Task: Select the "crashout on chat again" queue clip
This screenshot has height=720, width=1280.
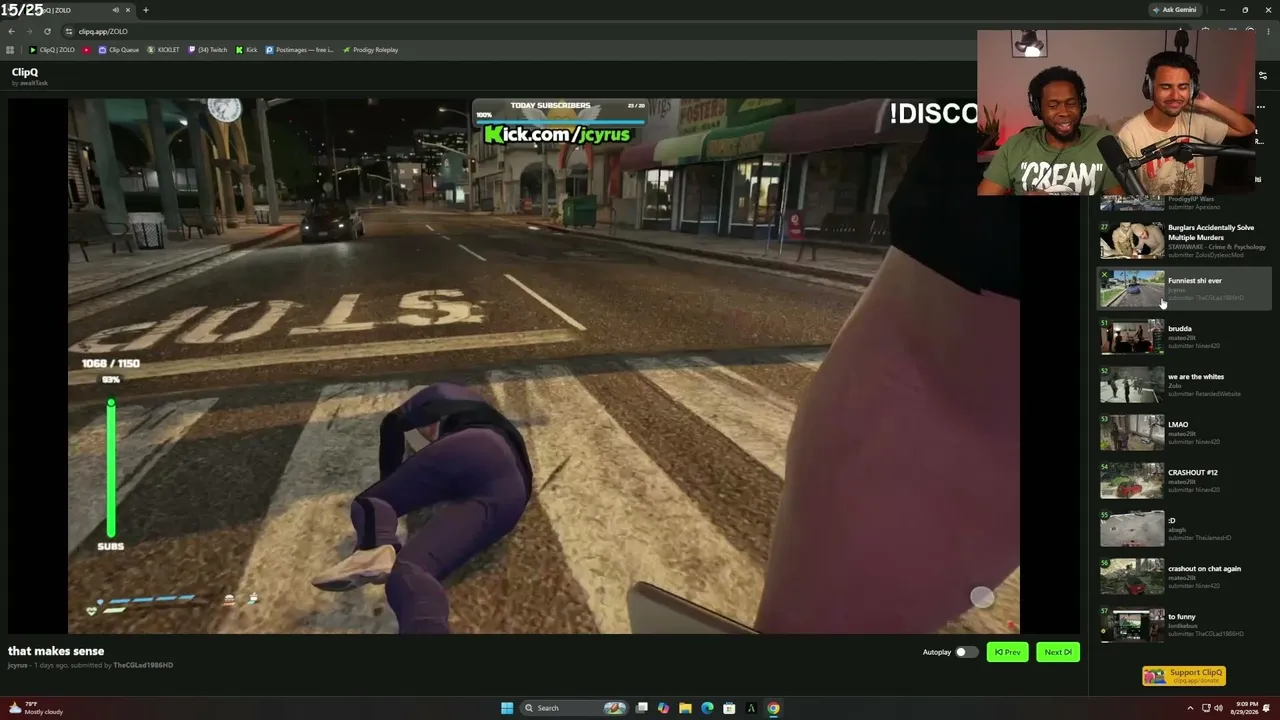Action: tap(1185, 576)
